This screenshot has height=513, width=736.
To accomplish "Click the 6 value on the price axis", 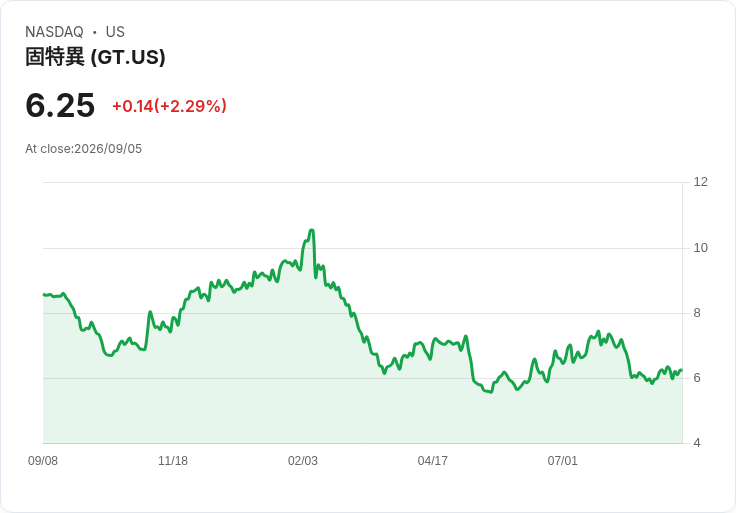I will (x=697, y=378).
